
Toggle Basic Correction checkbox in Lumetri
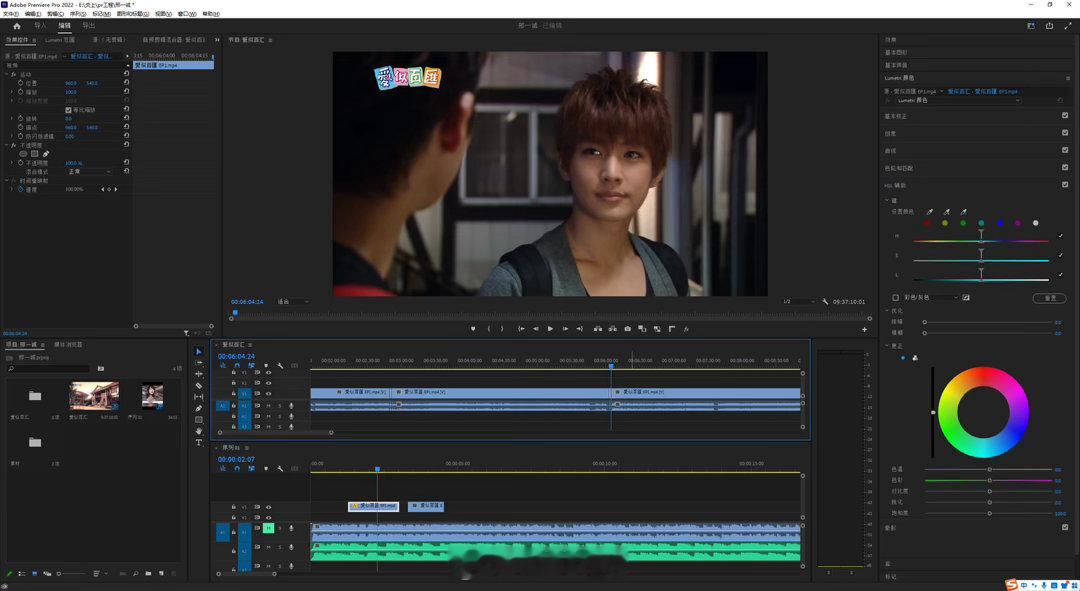coord(1065,115)
